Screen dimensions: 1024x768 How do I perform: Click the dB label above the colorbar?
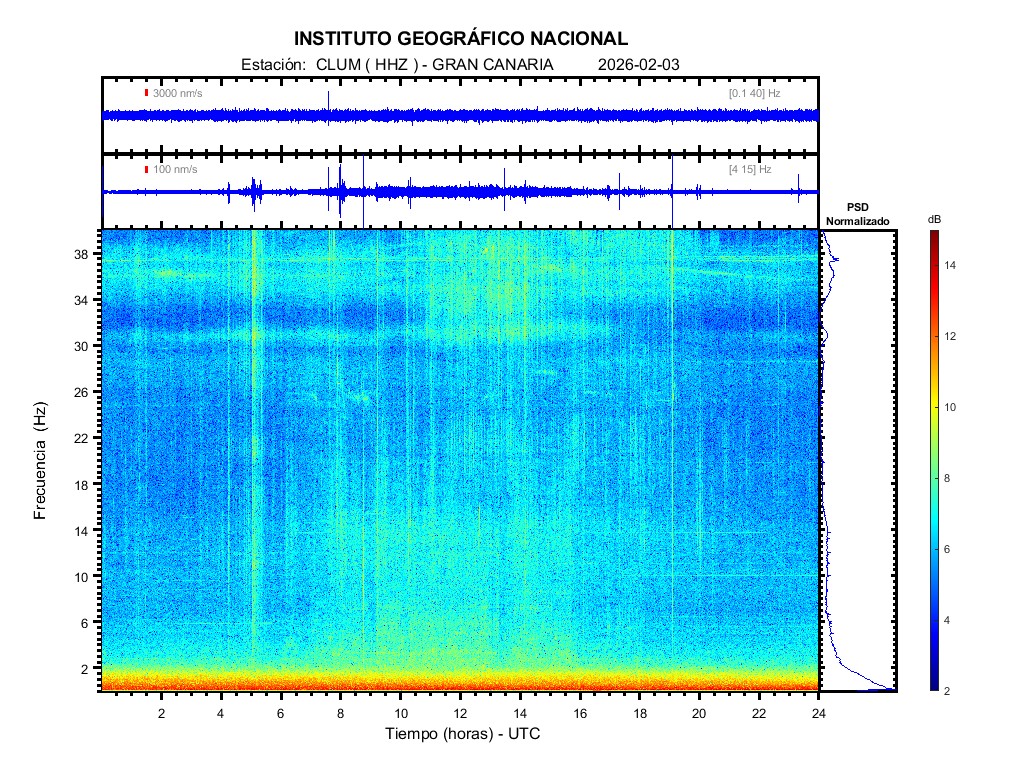pos(934,218)
